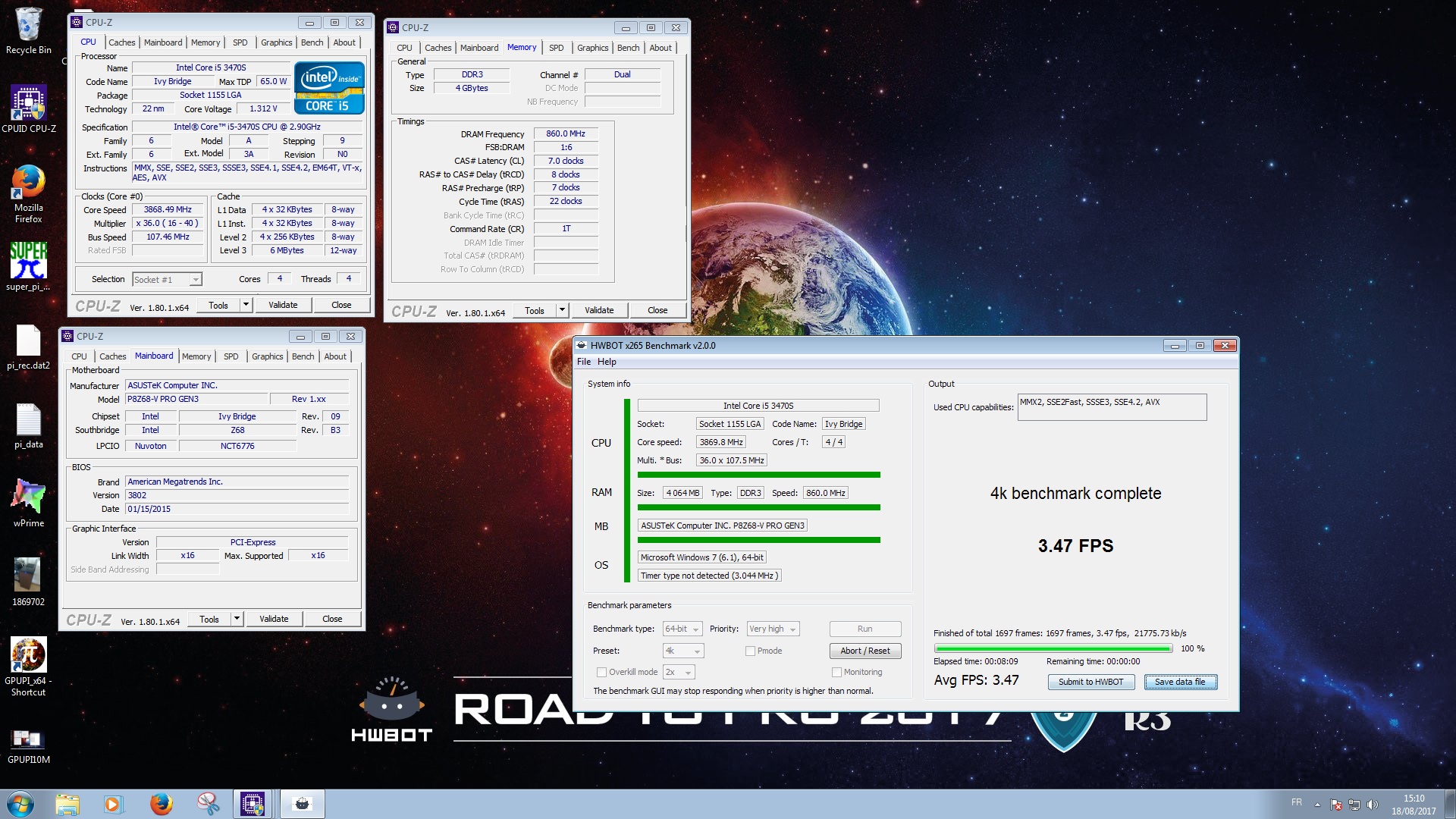This screenshot has width=1456, height=819.
Task: Click Validate in top-left CPU-Z window
Action: pyautogui.click(x=283, y=305)
